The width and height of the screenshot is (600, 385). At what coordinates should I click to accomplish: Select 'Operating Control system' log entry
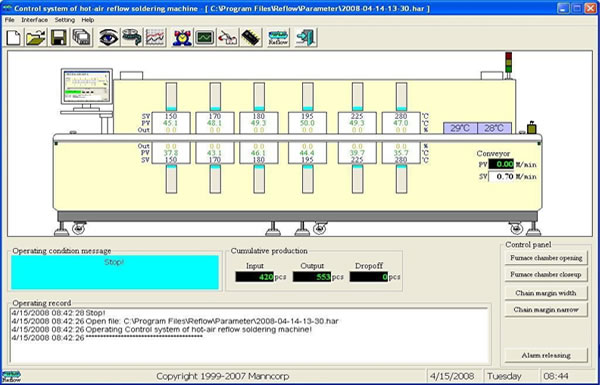(161, 330)
